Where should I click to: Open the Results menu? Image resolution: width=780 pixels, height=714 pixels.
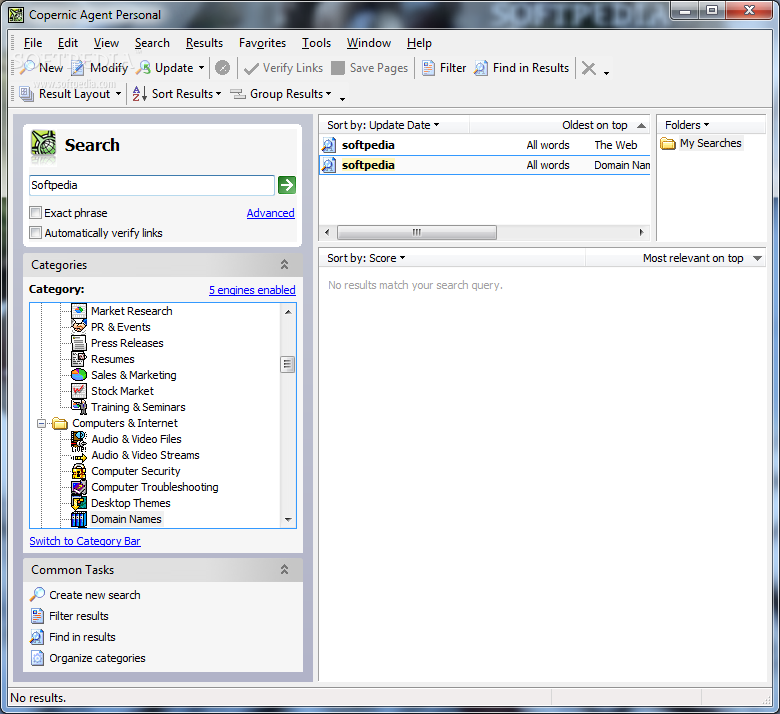(204, 43)
